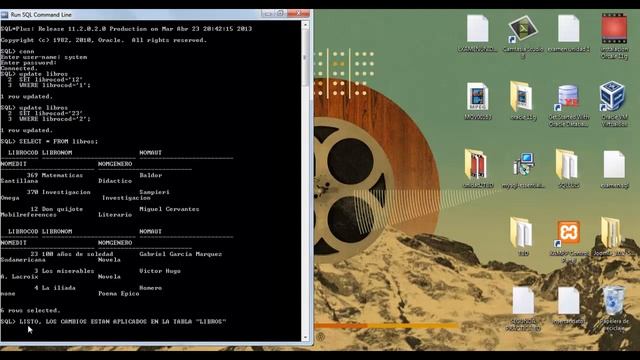This screenshot has height=360, width=640.
Task: Open blank file between Camtasia and red video
Action: 569,28
